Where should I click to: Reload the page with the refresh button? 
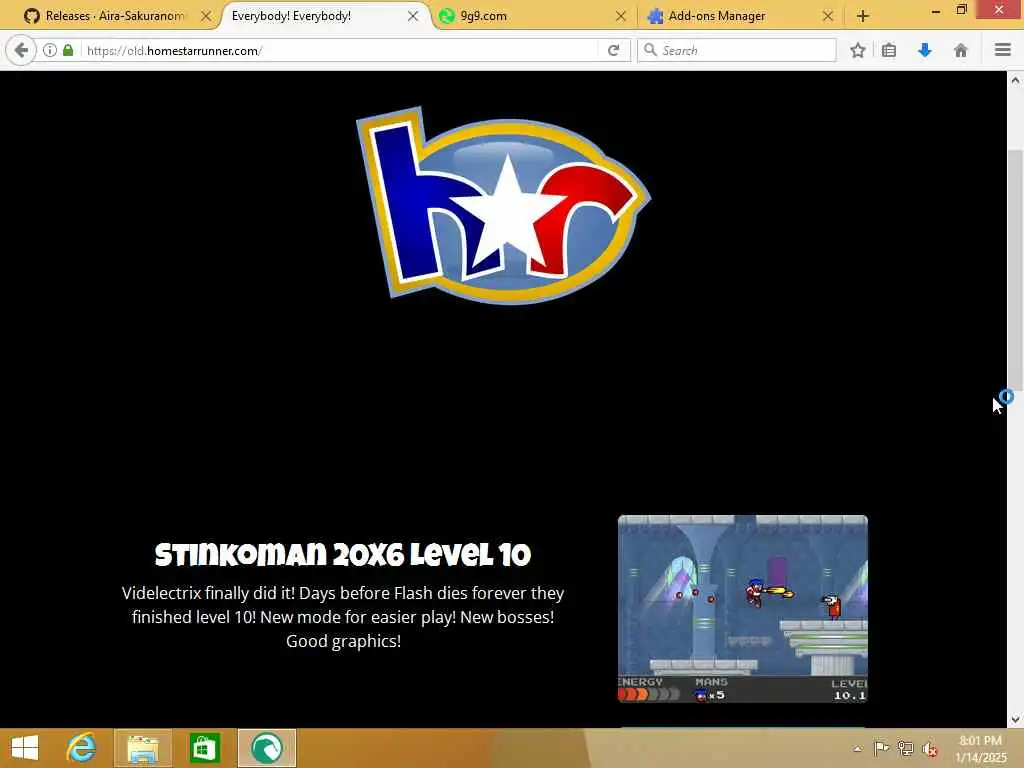coord(613,50)
